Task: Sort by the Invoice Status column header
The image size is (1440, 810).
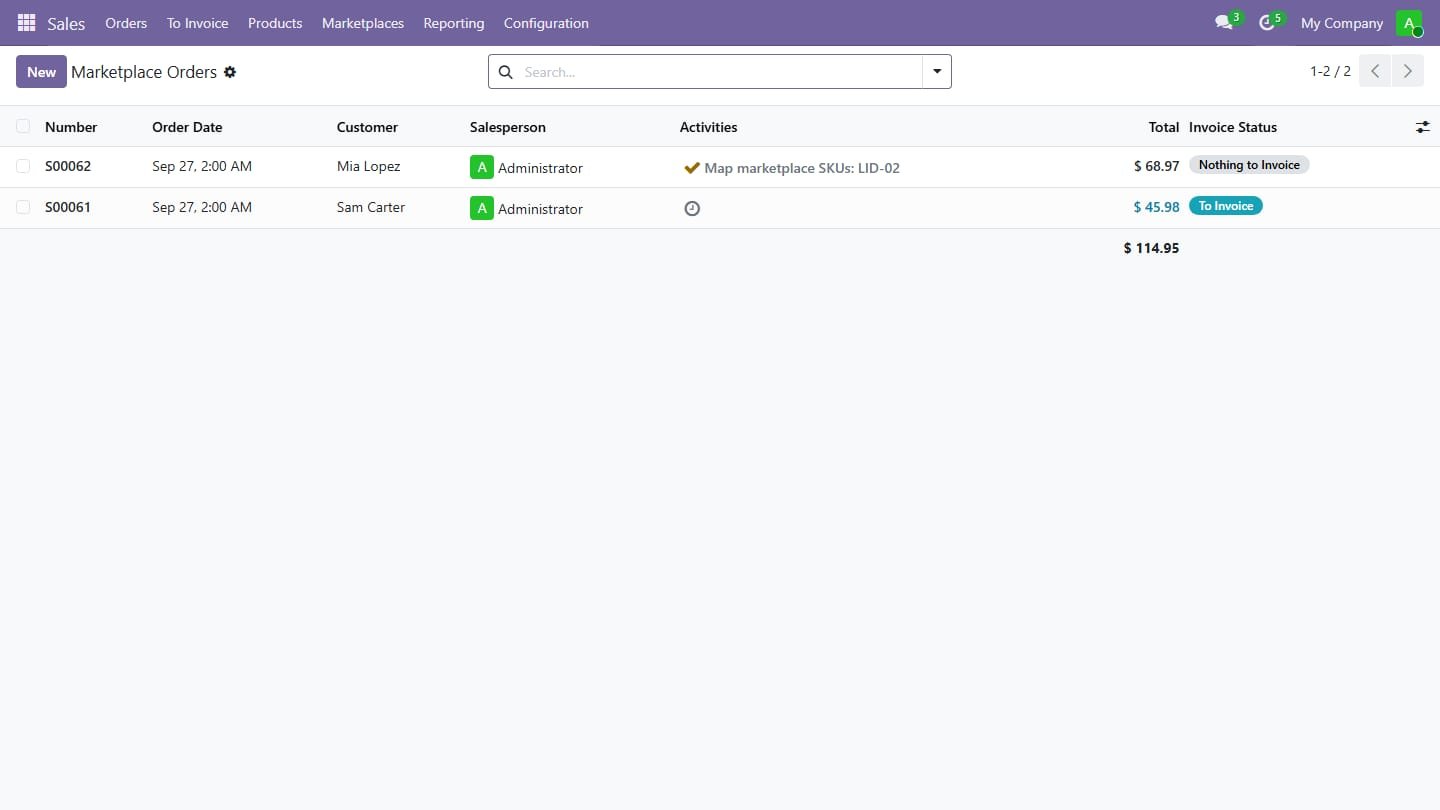Action: pos(1233,127)
